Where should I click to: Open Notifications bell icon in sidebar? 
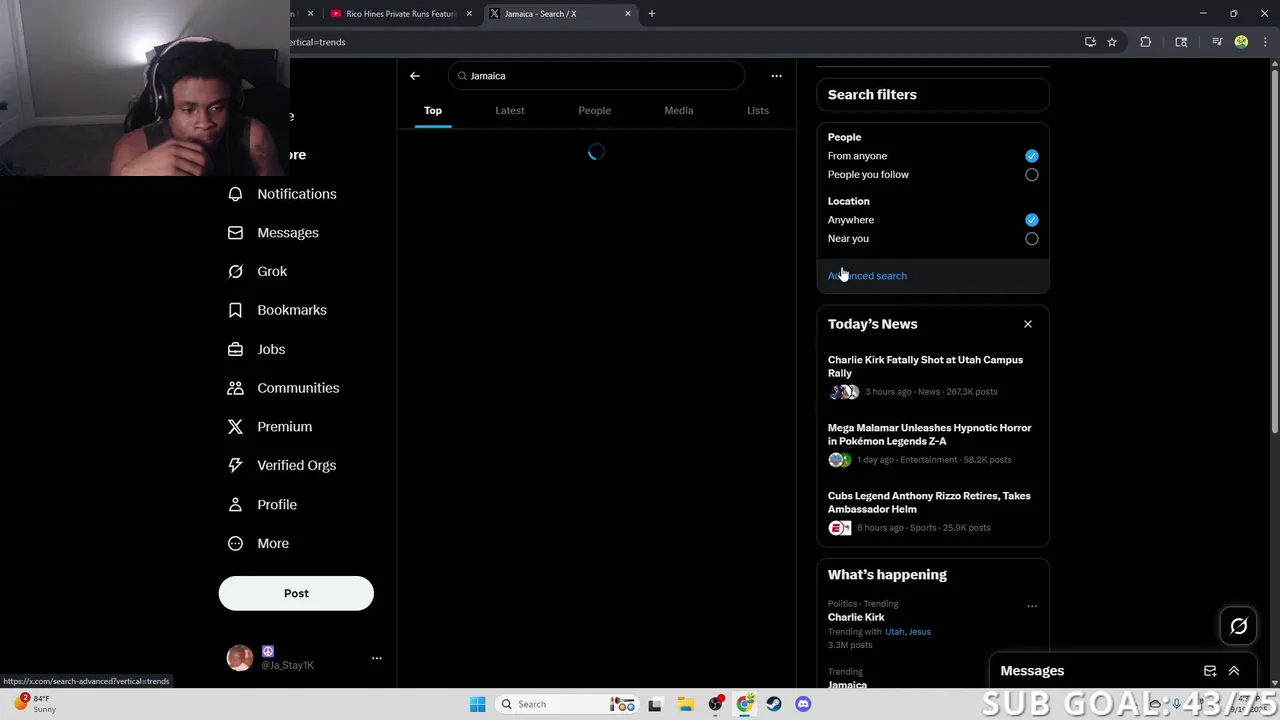(235, 194)
